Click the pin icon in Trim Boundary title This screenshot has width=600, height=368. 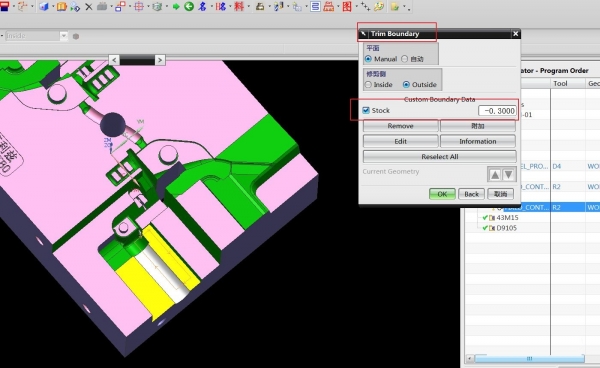(x=364, y=34)
